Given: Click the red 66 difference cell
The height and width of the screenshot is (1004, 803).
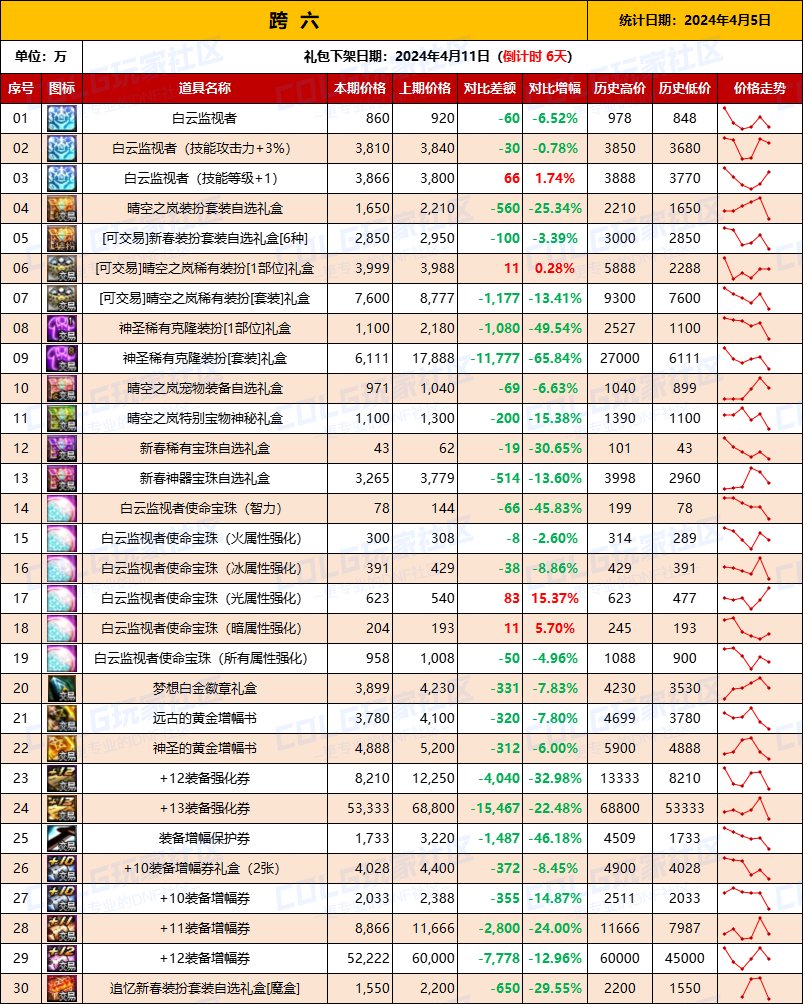Looking at the screenshot, I should (x=490, y=179).
